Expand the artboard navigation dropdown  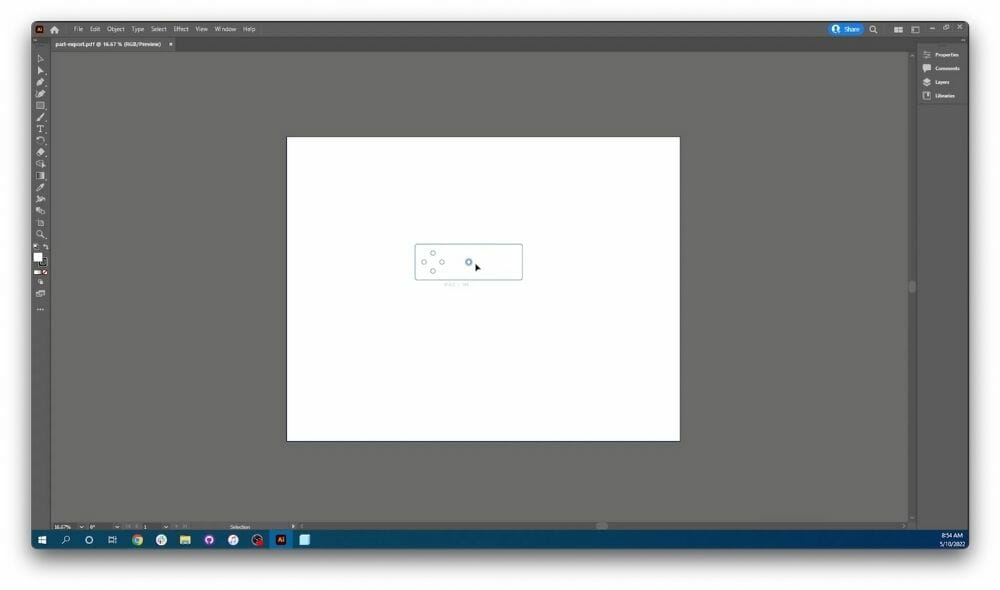coord(166,526)
